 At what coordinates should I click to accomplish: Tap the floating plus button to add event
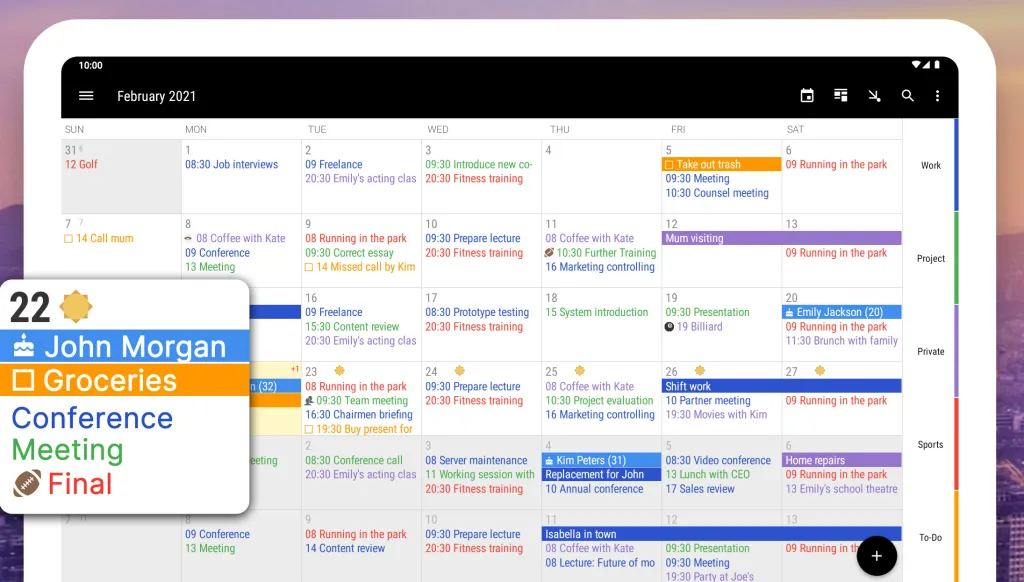tap(877, 555)
